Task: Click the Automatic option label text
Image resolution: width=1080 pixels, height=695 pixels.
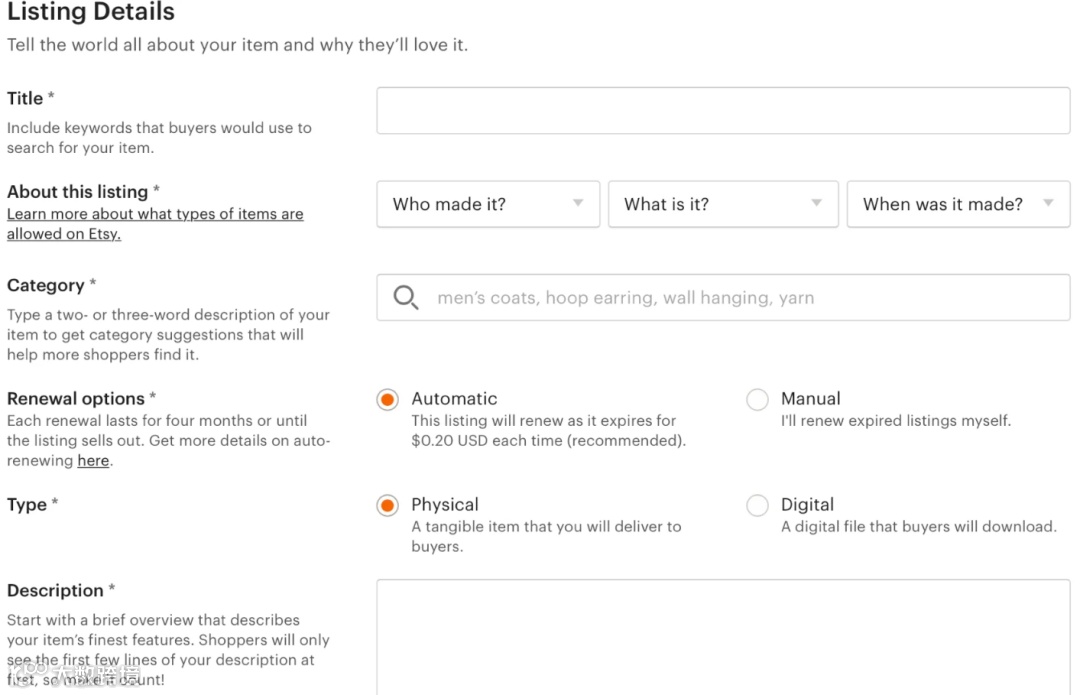Action: tap(454, 398)
